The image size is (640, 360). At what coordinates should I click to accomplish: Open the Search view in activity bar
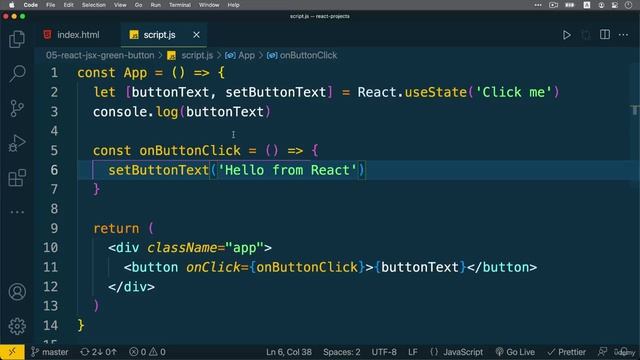[x=17, y=74]
